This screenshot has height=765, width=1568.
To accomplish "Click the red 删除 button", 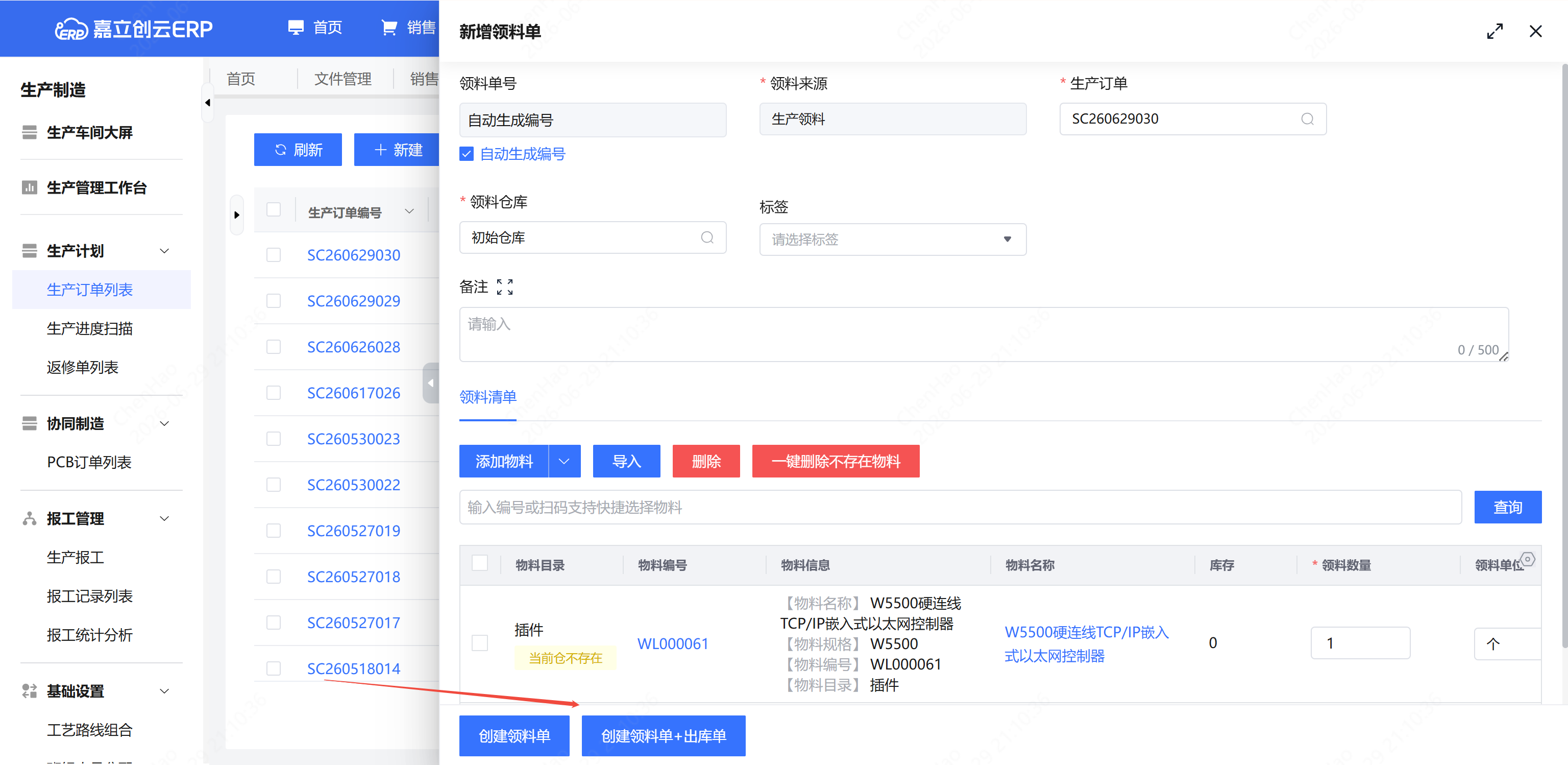I will tap(706, 461).
